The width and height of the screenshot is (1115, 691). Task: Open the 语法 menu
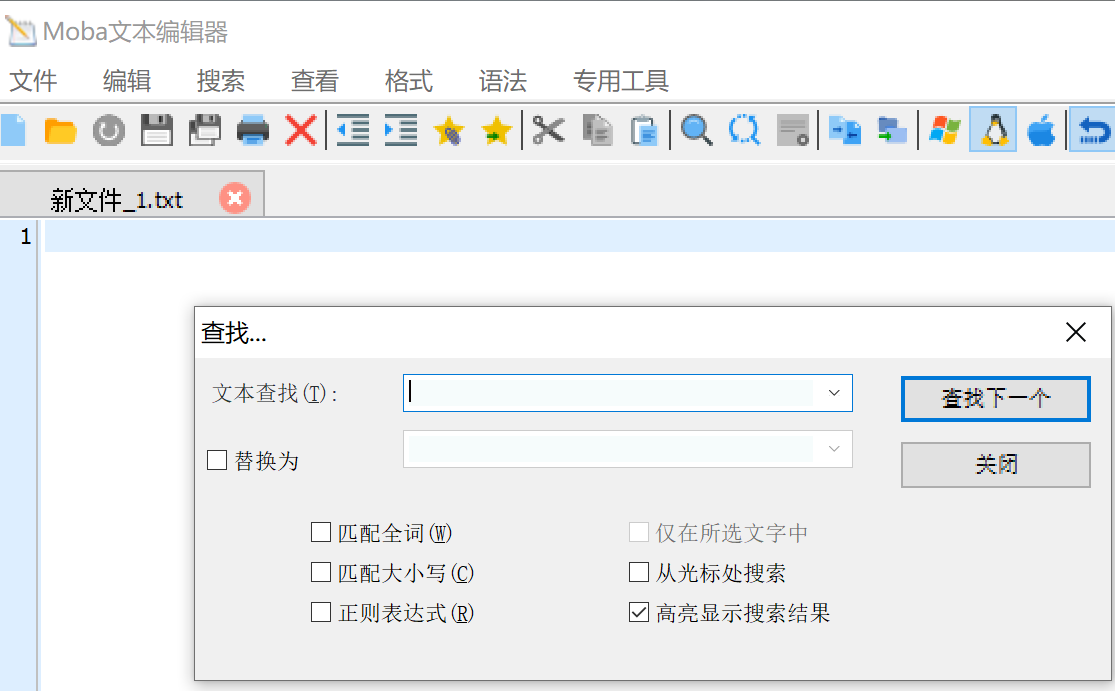(502, 80)
